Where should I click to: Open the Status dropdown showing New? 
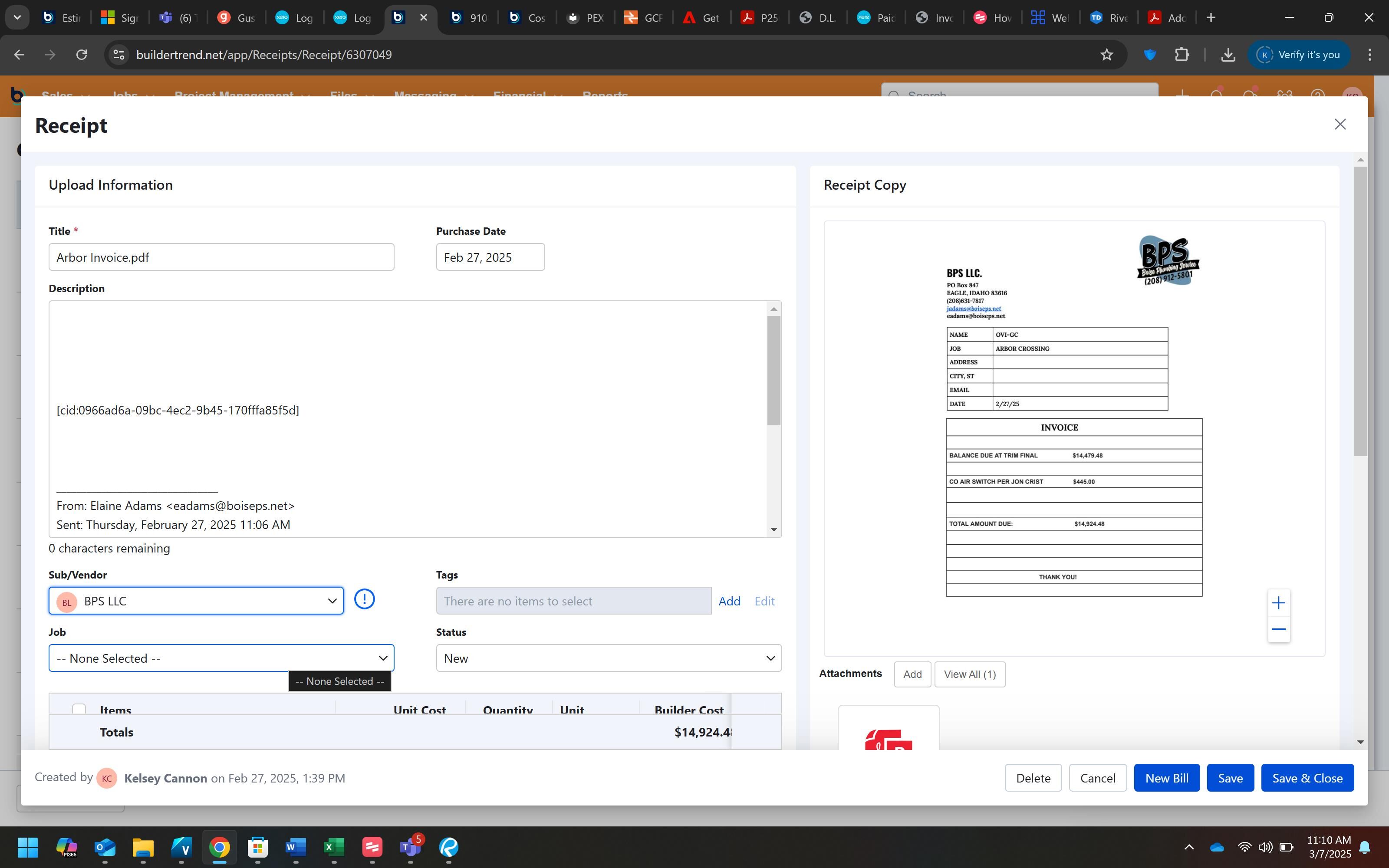coord(609,658)
